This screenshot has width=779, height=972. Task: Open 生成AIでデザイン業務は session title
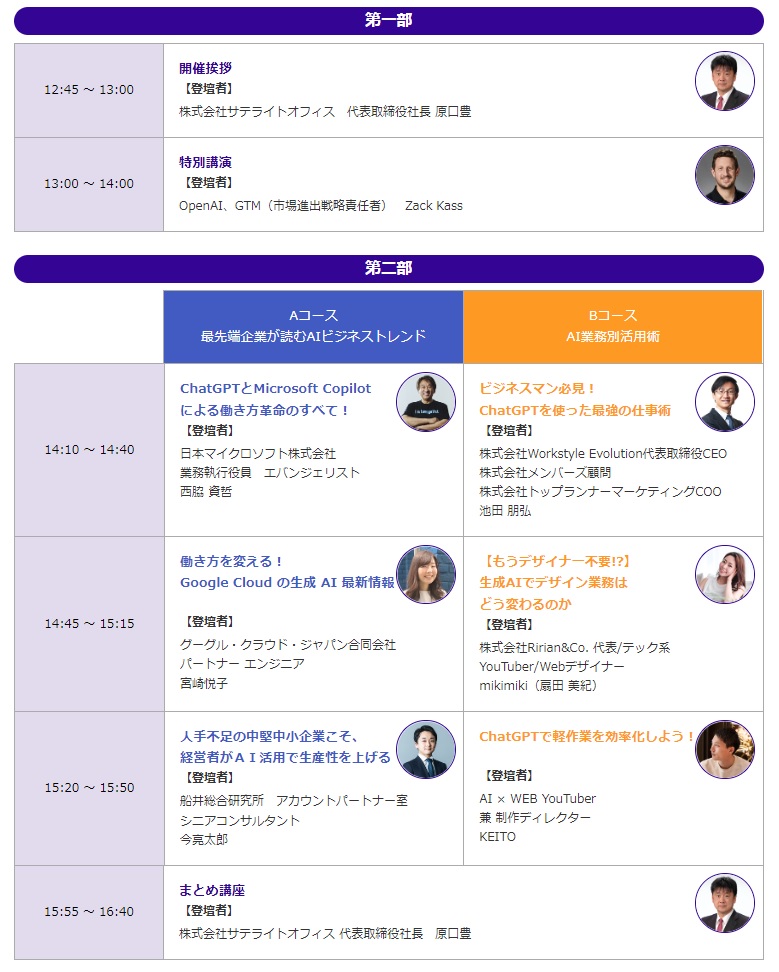[x=553, y=583]
